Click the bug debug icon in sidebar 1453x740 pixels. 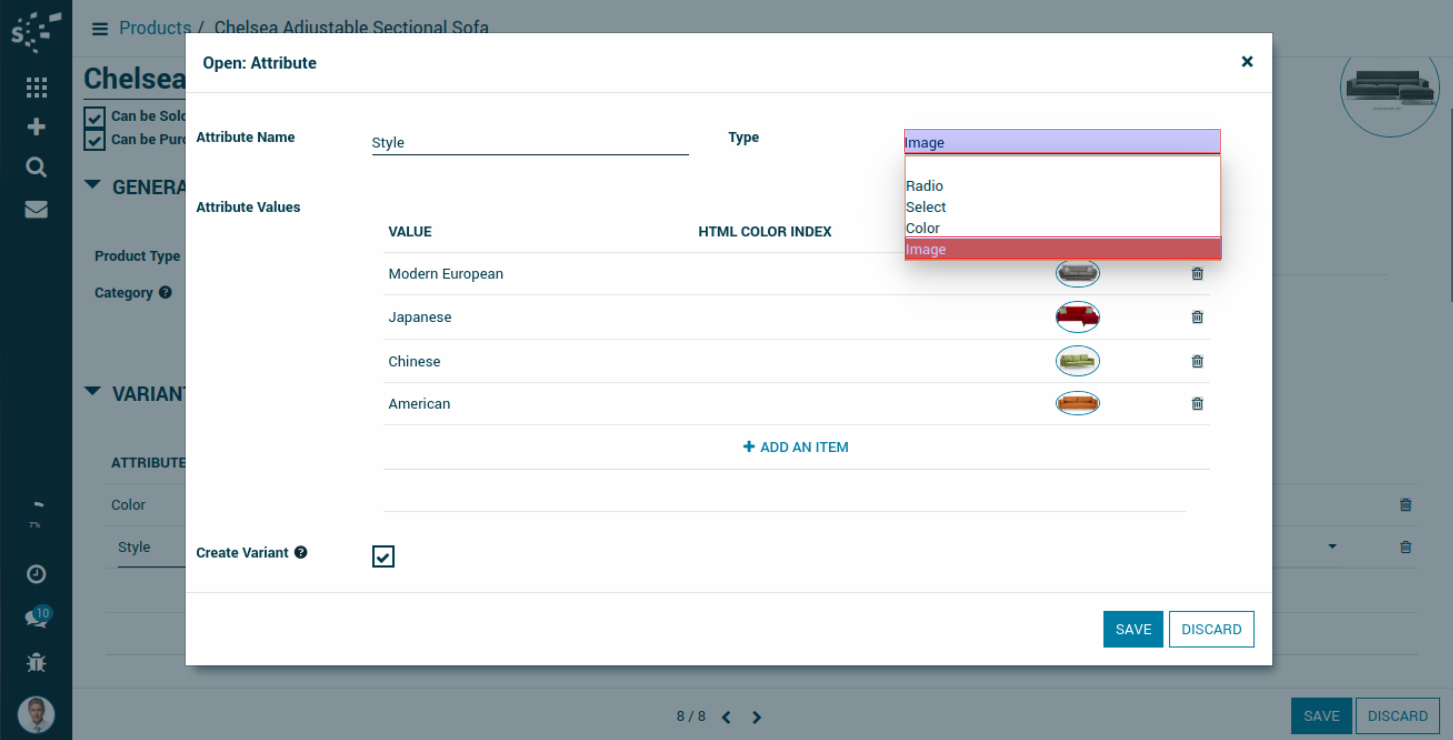click(36, 662)
